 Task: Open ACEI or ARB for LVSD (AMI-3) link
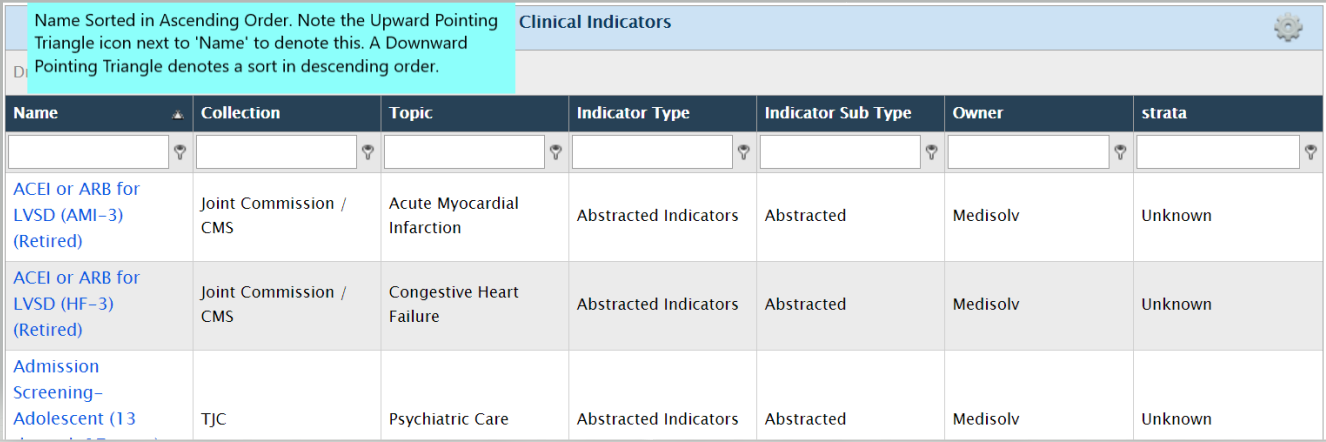[76, 215]
